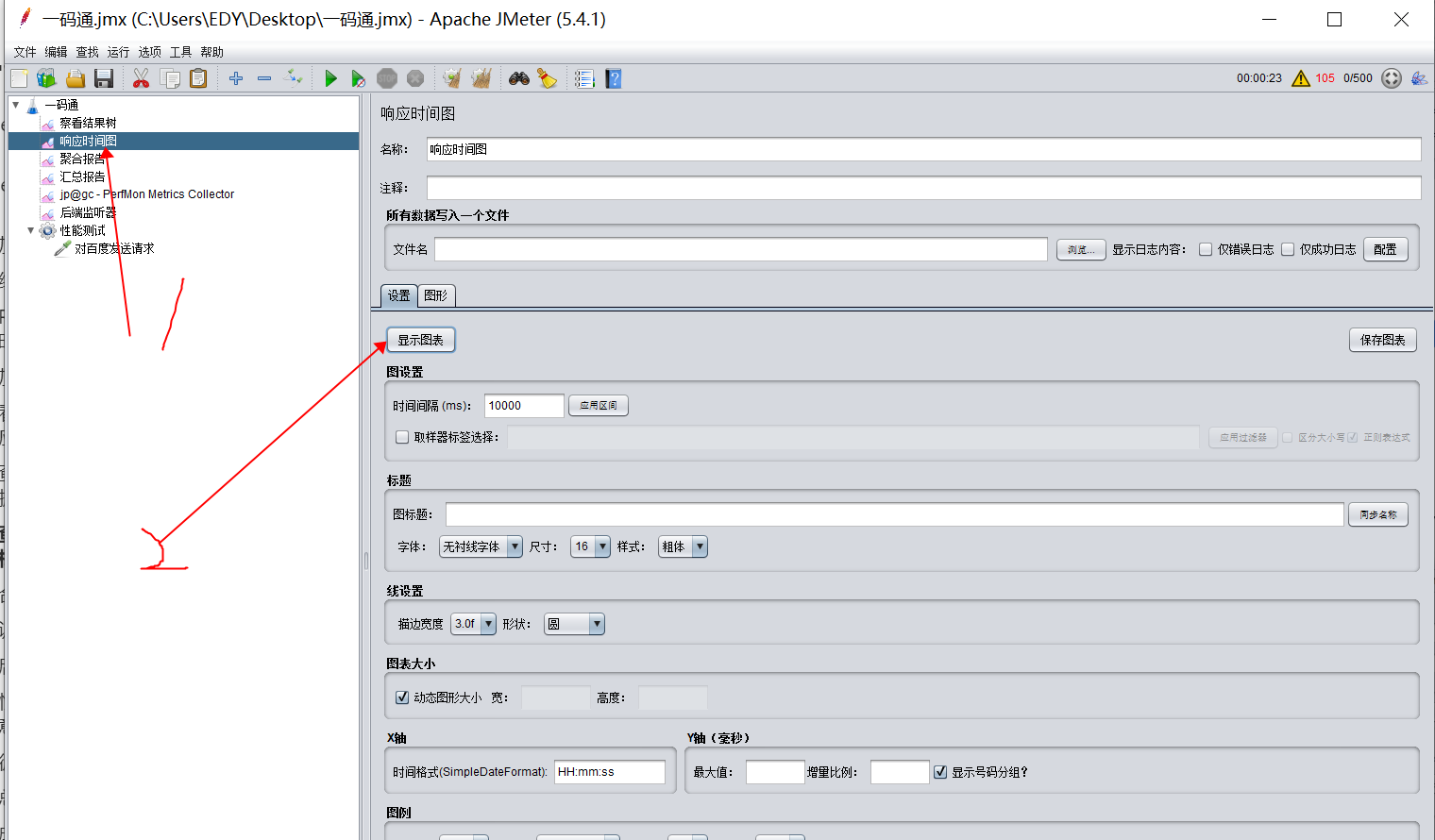The image size is (1435, 840).
Task: Click the Paste clipboard icon
Action: click(198, 78)
